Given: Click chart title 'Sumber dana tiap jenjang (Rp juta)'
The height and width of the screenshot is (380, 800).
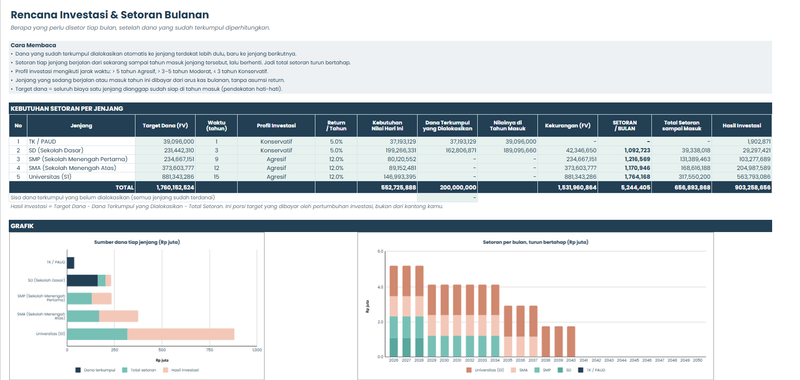Looking at the screenshot, I should (137, 242).
